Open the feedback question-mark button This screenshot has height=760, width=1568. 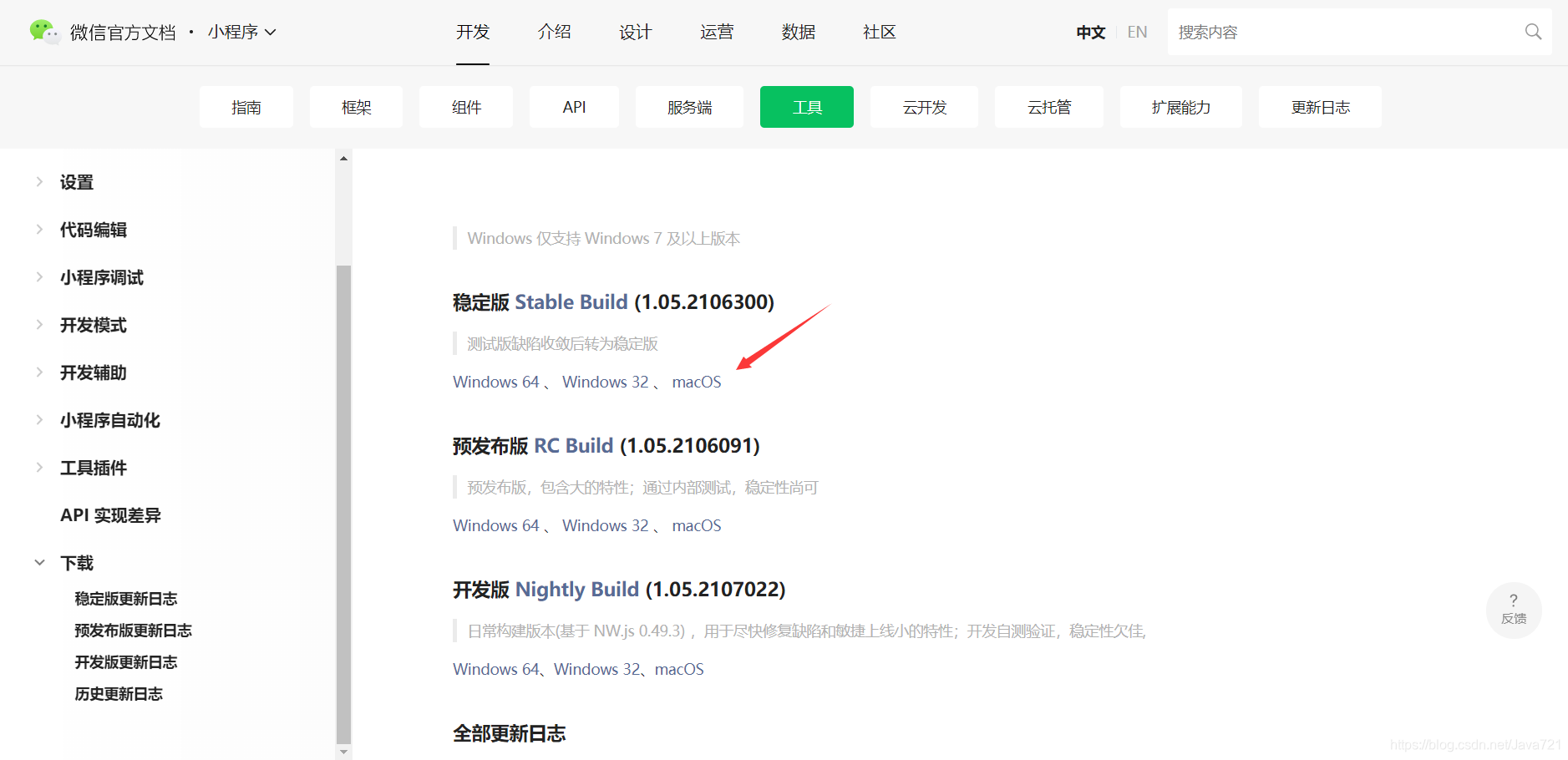pos(1514,610)
